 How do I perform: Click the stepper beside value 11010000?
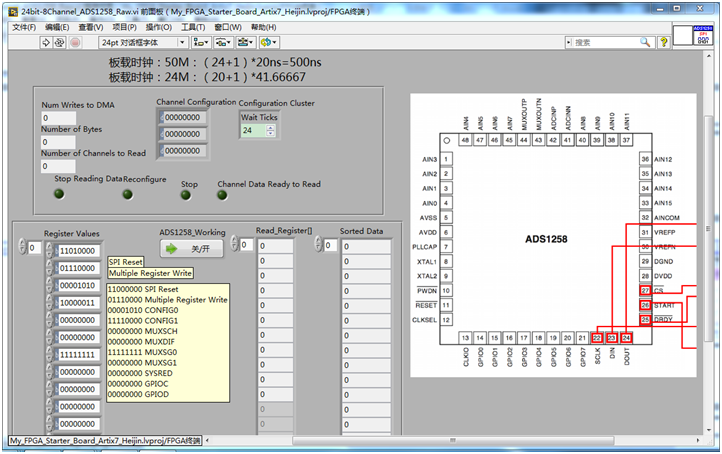50,251
